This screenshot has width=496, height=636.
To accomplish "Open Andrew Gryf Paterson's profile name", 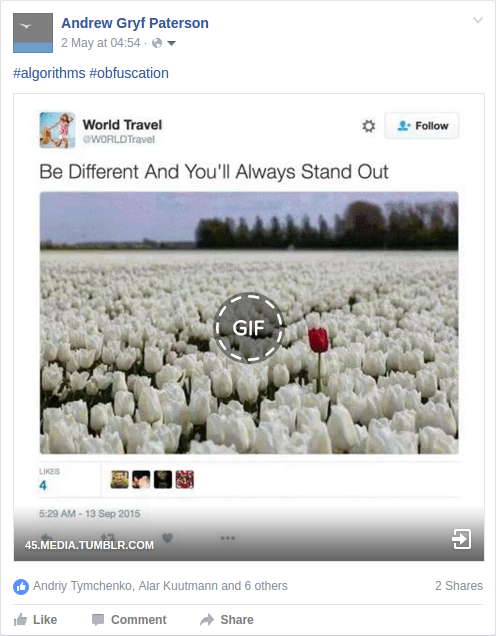I will pos(135,24).
